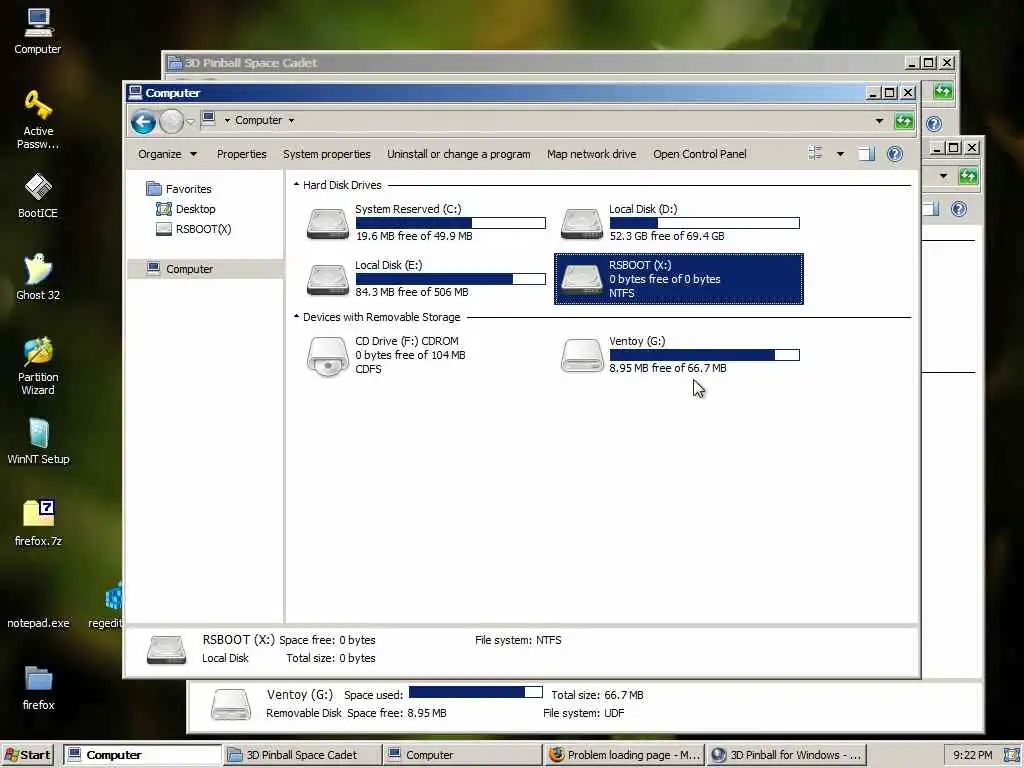Click the RSBOOT (X:) details pane drive icon
Screen dimensions: 1024x768
pyautogui.click(x=167, y=650)
